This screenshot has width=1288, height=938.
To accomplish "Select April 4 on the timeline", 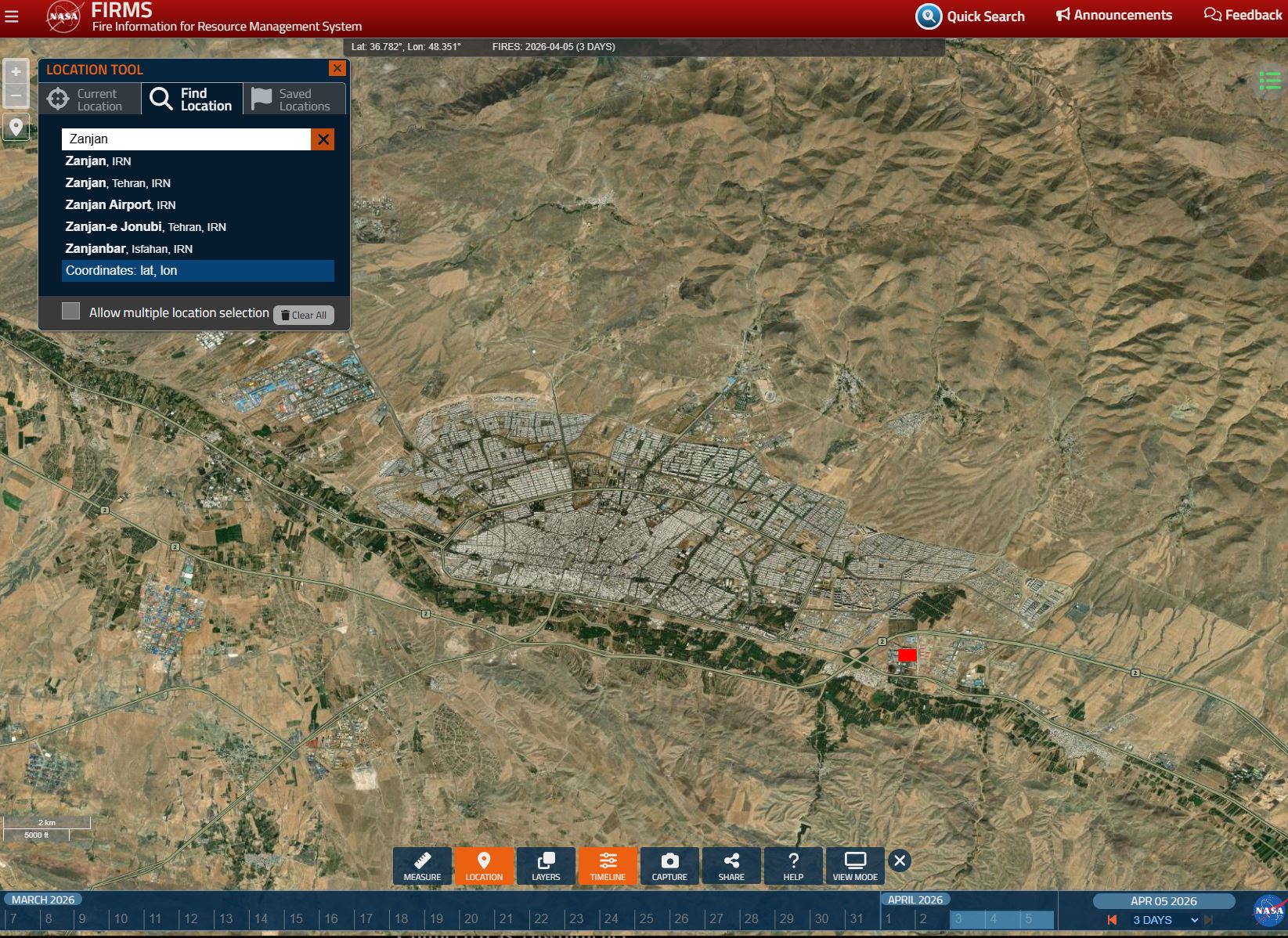I will 994,919.
